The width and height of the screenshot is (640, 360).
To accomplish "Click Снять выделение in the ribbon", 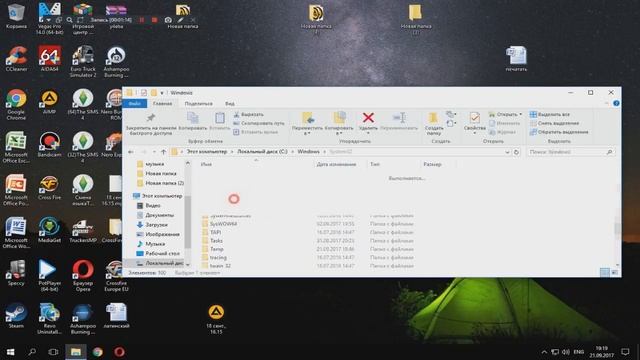I will coord(554,123).
